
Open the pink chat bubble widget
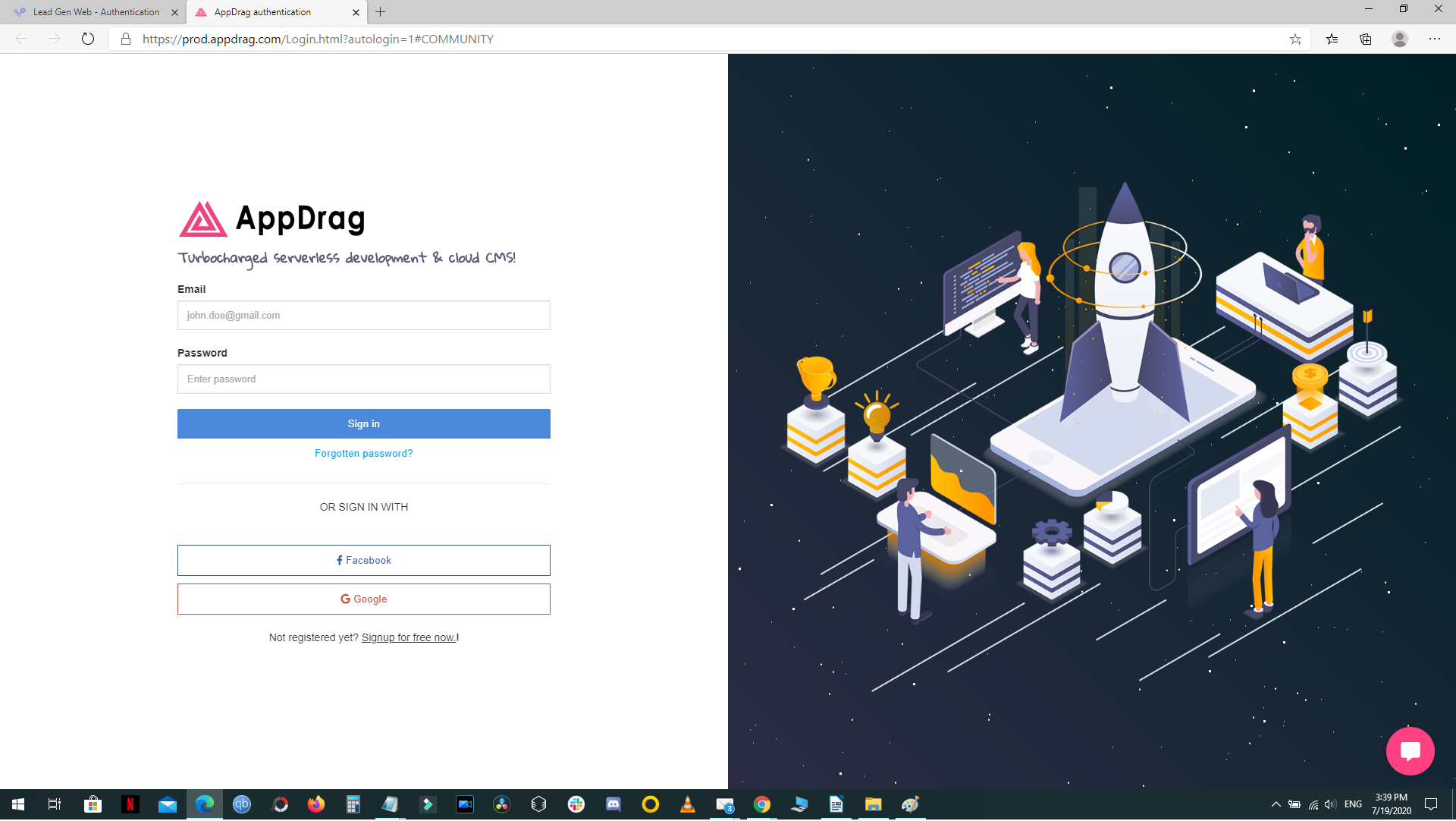point(1410,751)
